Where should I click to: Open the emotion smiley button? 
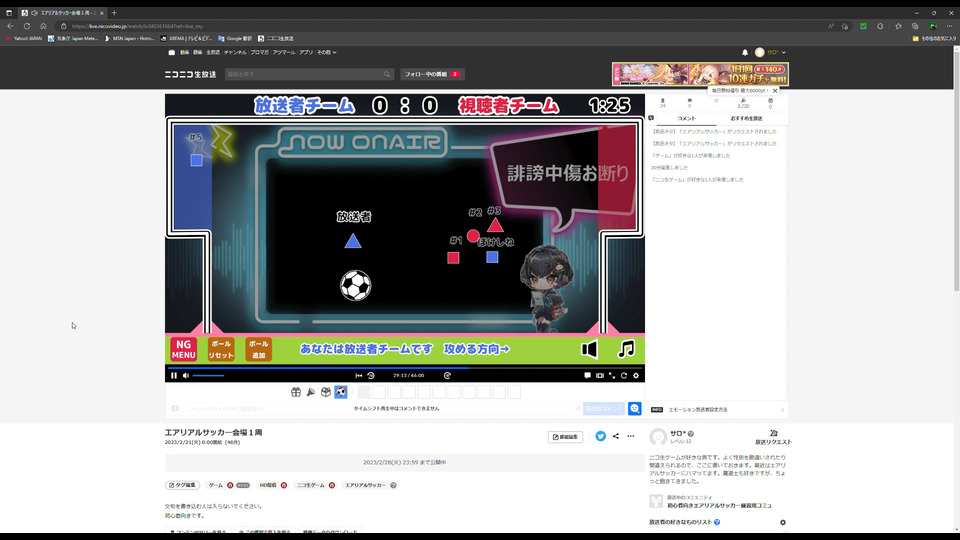pyautogui.click(x=634, y=408)
